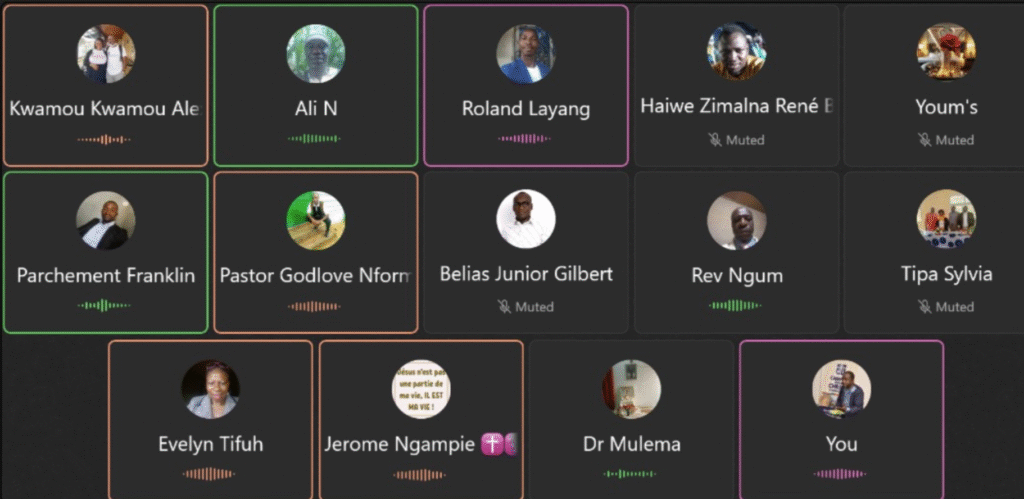This screenshot has height=499, width=1024.
Task: Select your own tile labeled You
Action: pyautogui.click(x=841, y=419)
